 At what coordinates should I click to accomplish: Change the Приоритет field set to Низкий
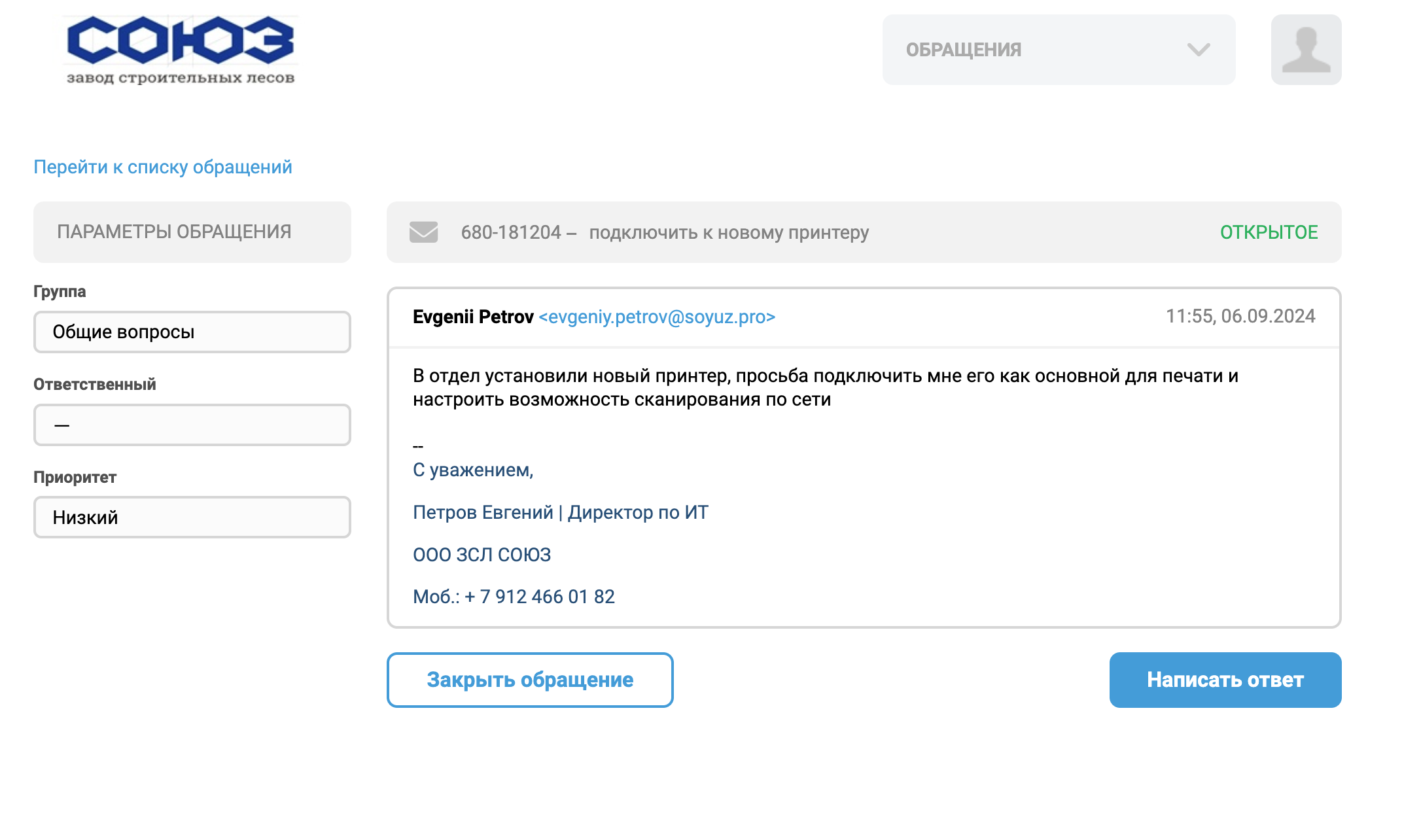192,517
